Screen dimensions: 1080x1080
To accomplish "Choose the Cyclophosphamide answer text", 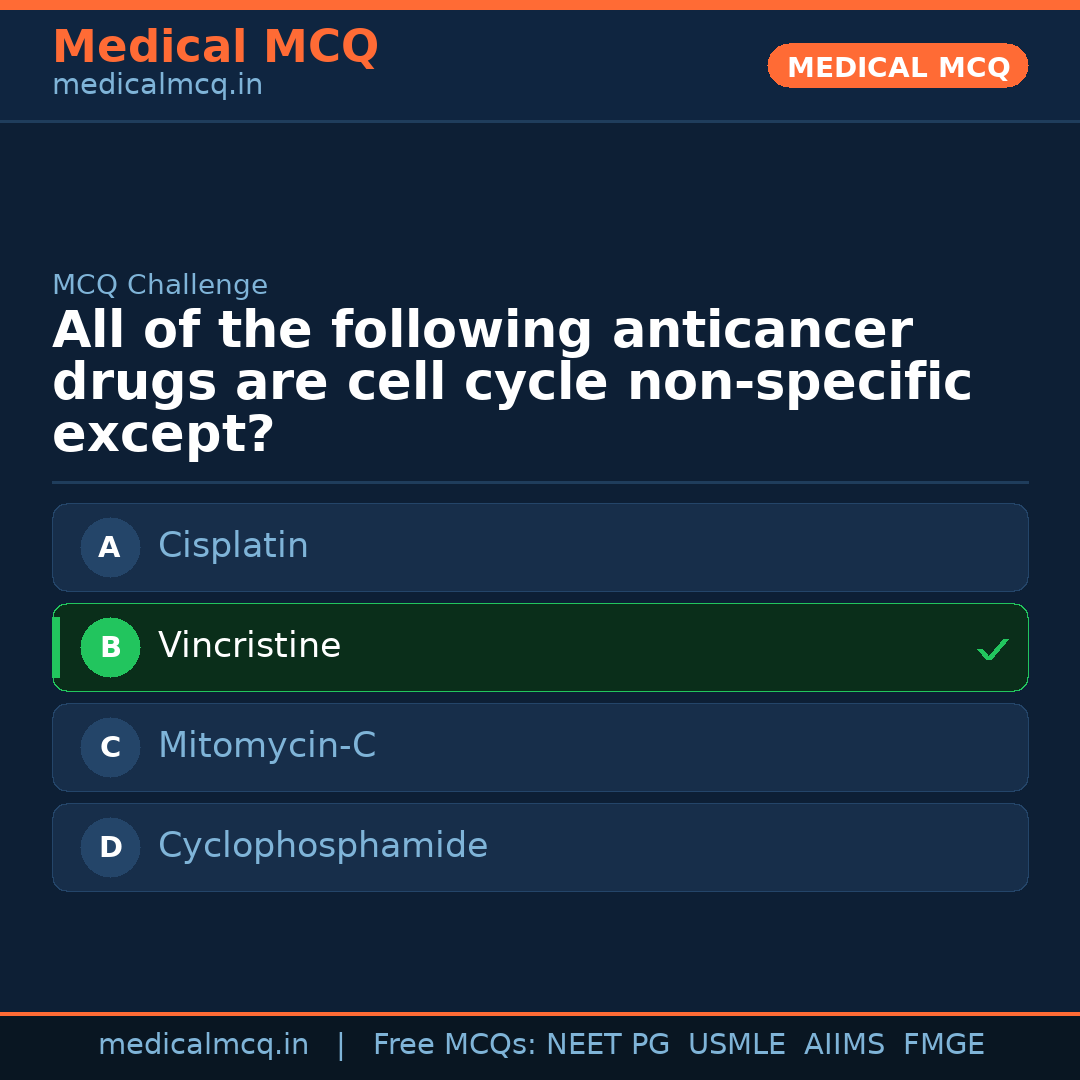I will pyautogui.click(x=323, y=846).
